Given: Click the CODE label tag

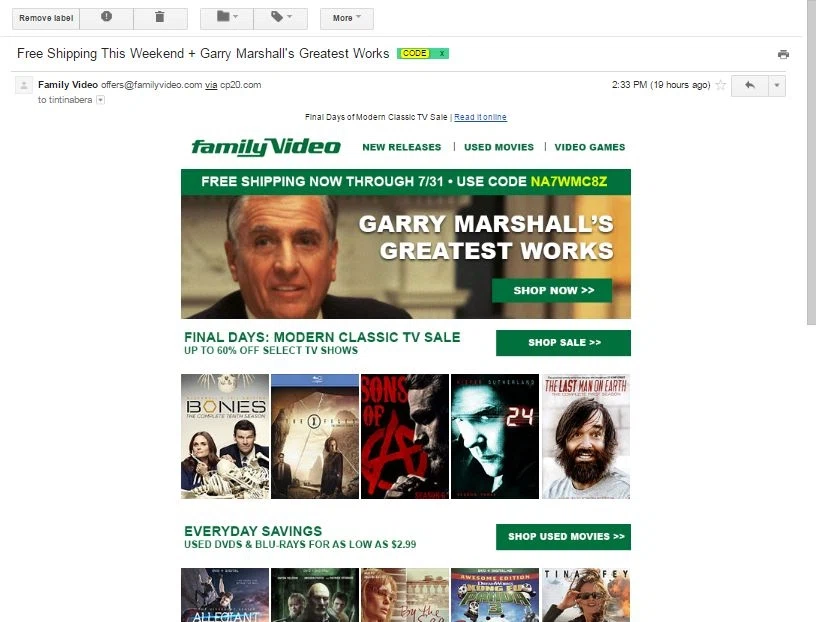Looking at the screenshot, I should [x=415, y=53].
